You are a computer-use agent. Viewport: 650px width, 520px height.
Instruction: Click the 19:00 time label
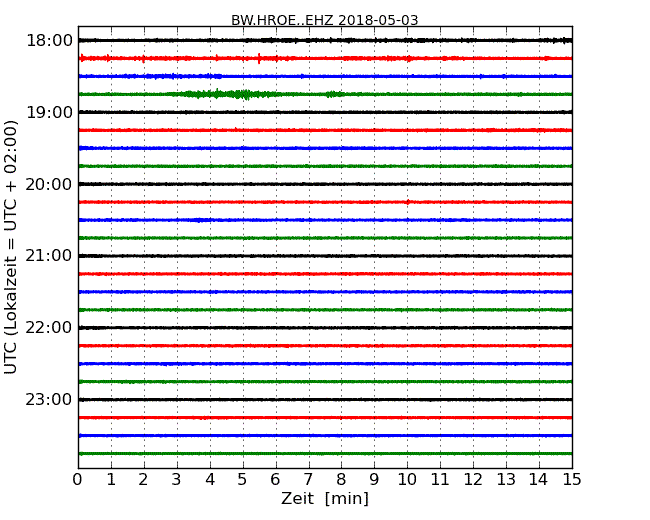tap(49, 112)
